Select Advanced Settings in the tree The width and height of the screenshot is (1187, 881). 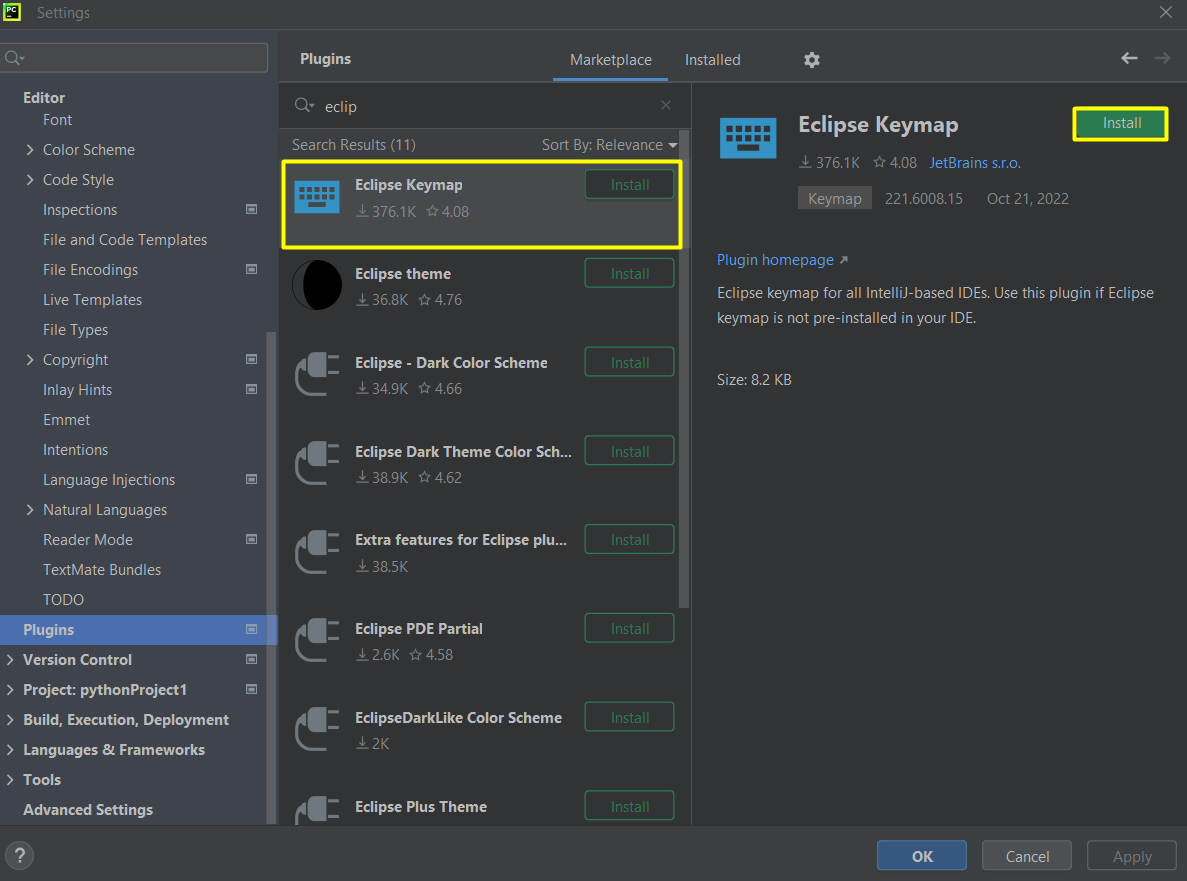click(x=88, y=810)
